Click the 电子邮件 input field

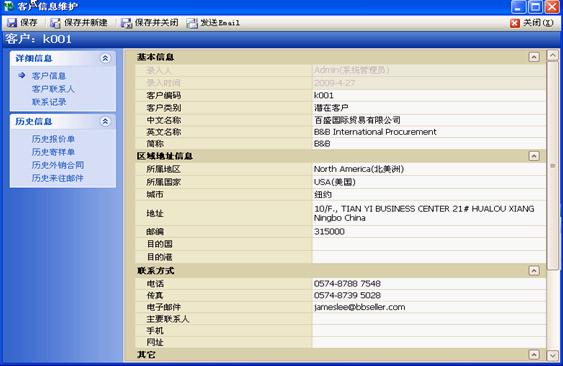coord(429,307)
